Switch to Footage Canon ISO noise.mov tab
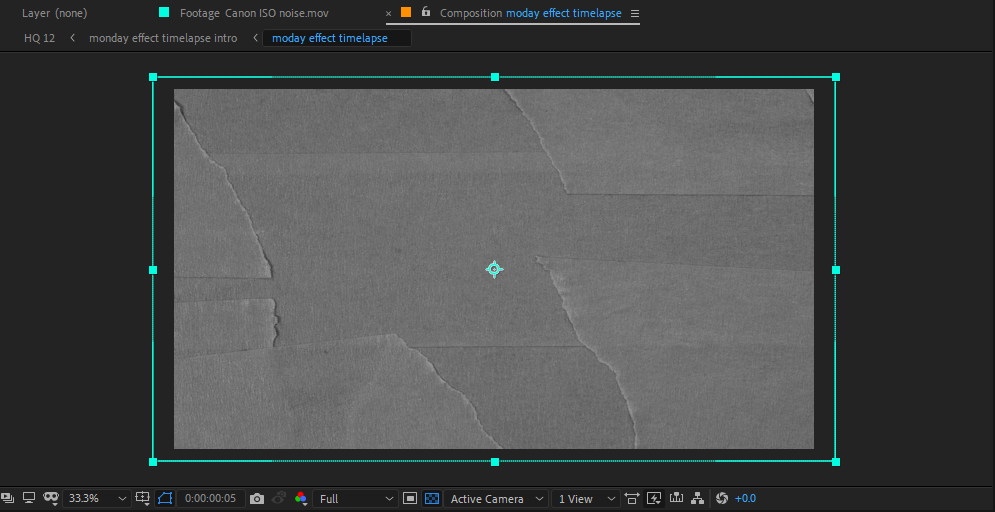The image size is (995, 512). 254,13
